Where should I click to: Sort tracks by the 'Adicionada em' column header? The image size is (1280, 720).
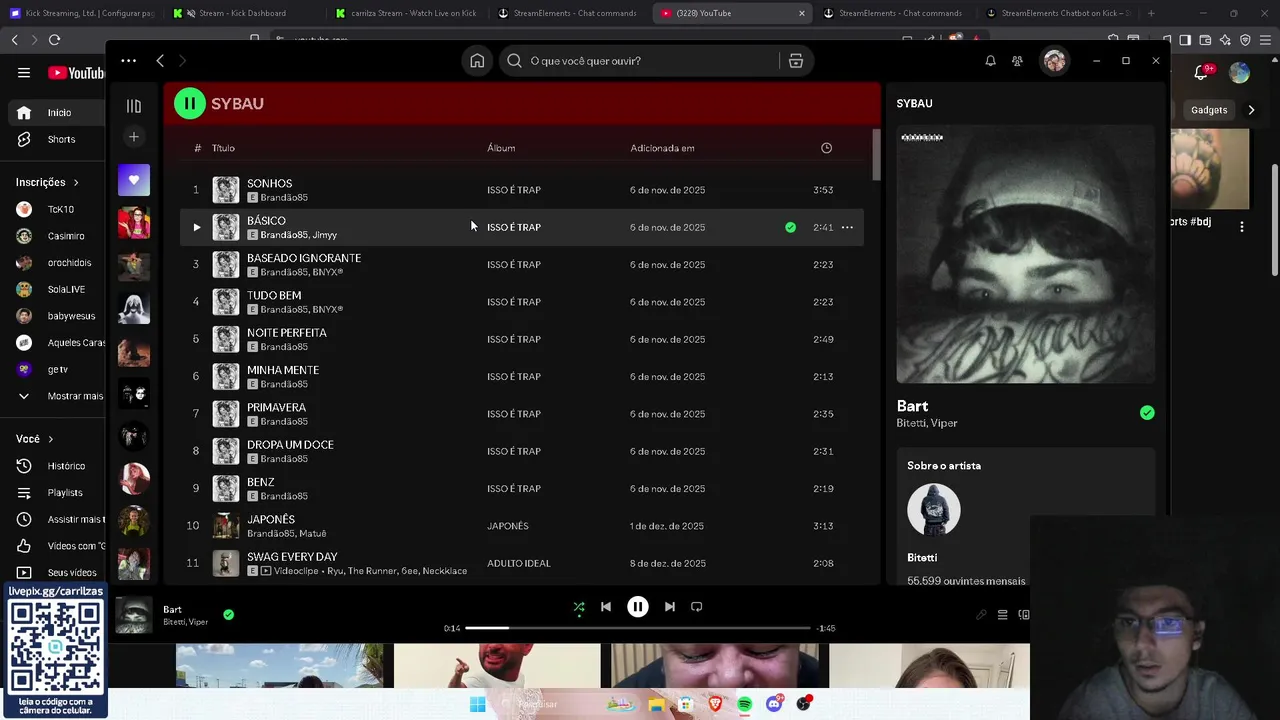pos(662,148)
